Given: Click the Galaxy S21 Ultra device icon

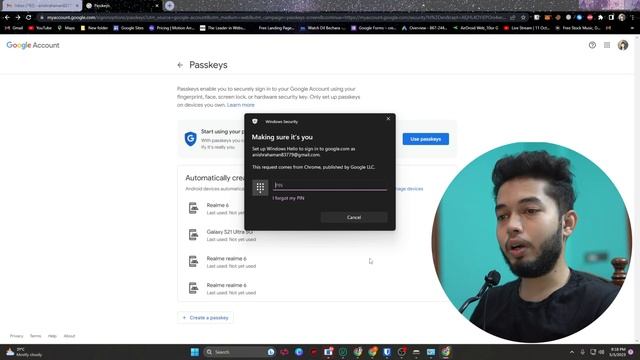Looking at the screenshot, I should coord(193,235).
